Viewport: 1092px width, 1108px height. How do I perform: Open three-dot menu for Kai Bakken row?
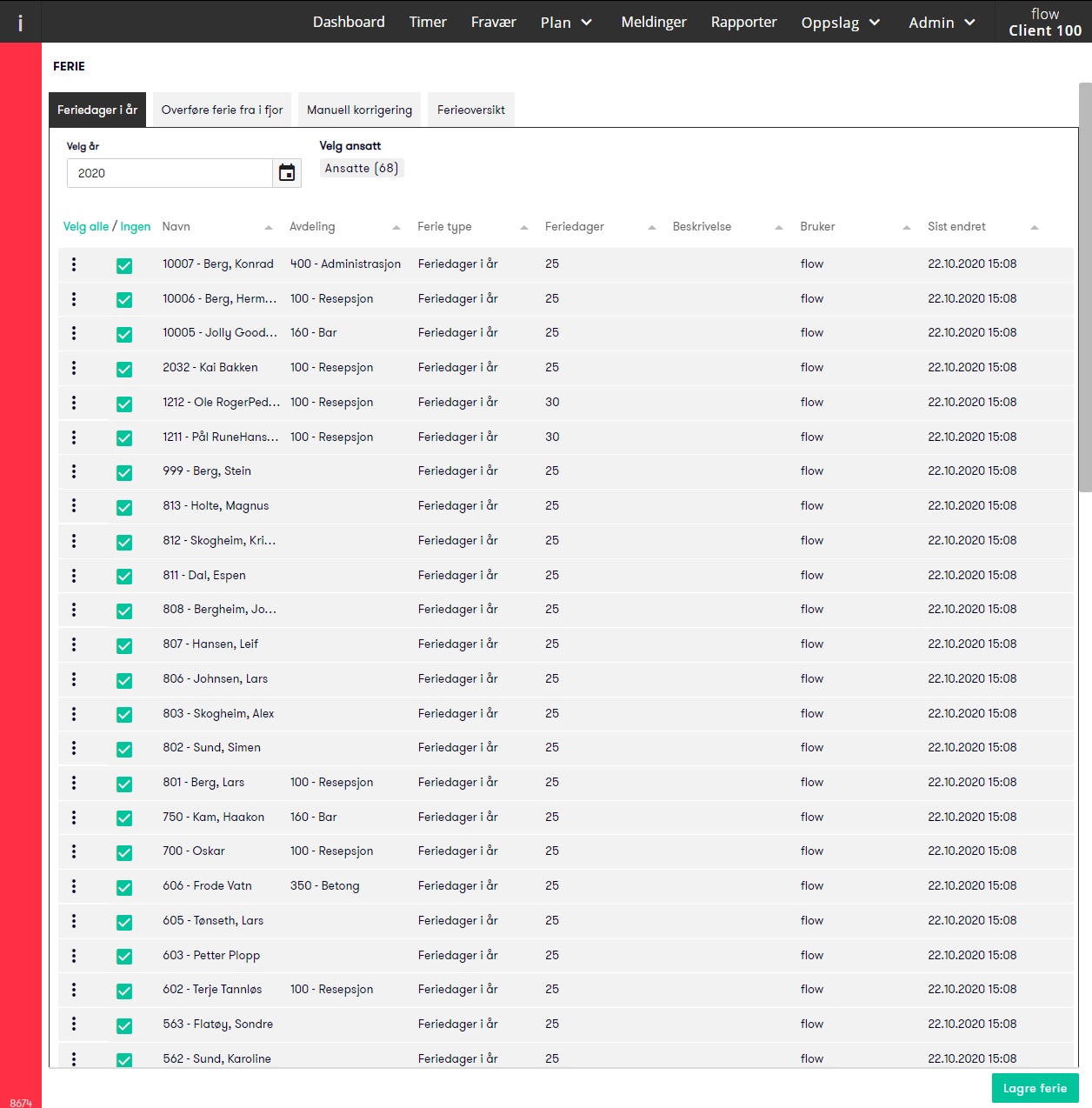pos(74,368)
